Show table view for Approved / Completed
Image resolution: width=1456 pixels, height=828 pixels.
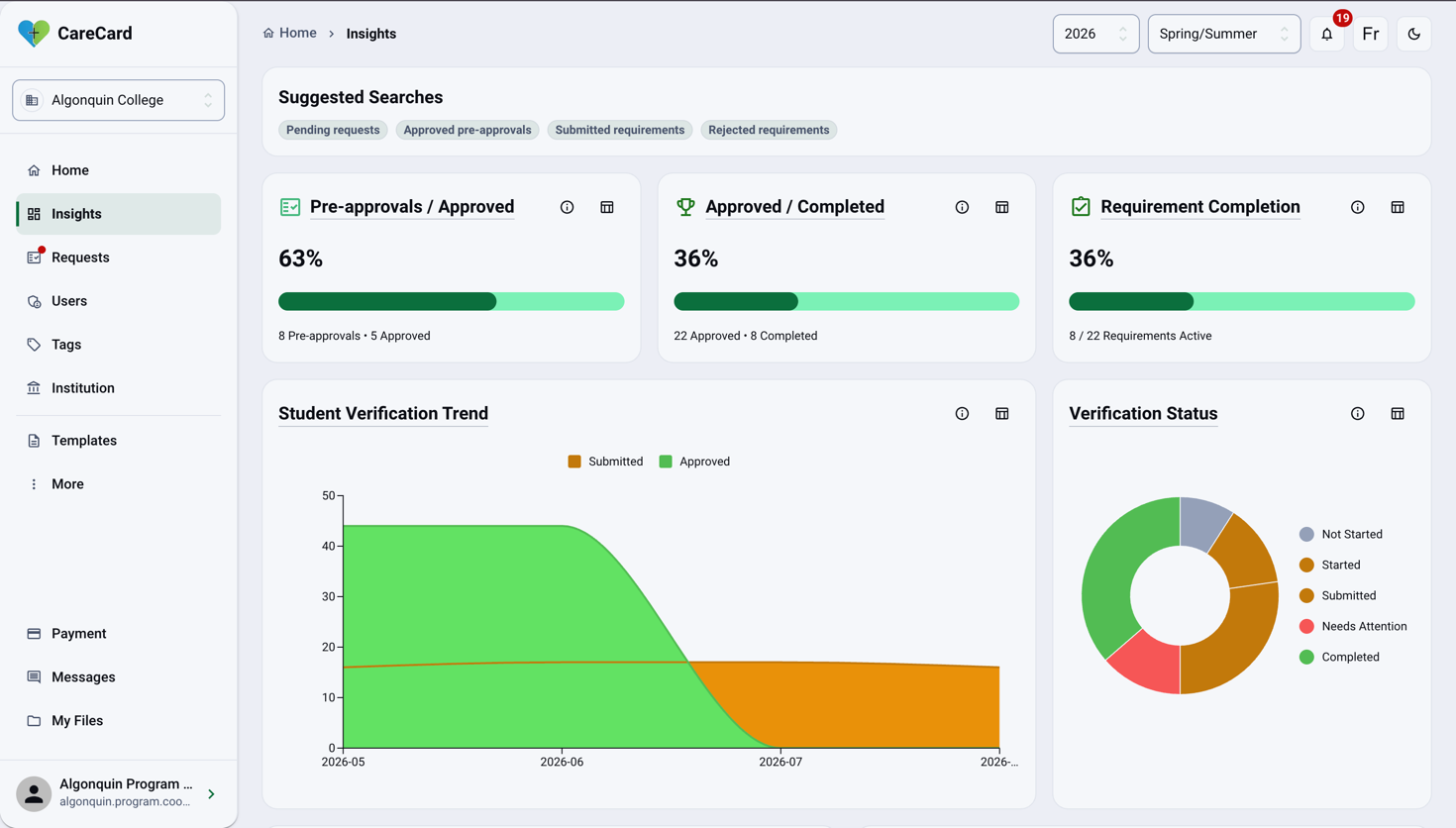[x=1002, y=207]
